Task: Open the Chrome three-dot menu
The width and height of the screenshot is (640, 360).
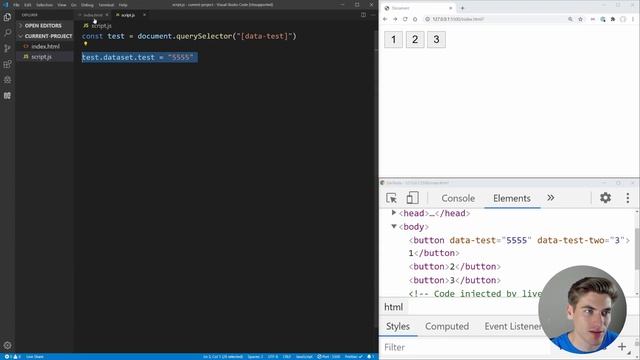Action: coord(633,19)
